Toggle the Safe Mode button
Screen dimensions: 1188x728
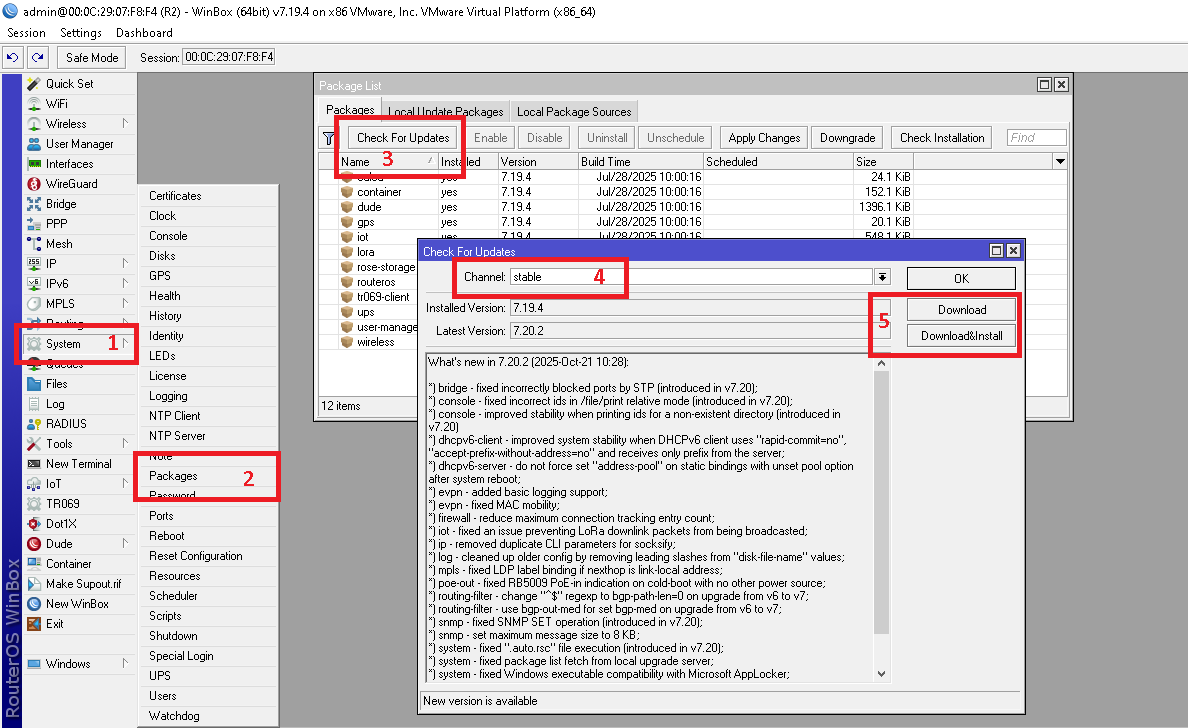pos(92,57)
